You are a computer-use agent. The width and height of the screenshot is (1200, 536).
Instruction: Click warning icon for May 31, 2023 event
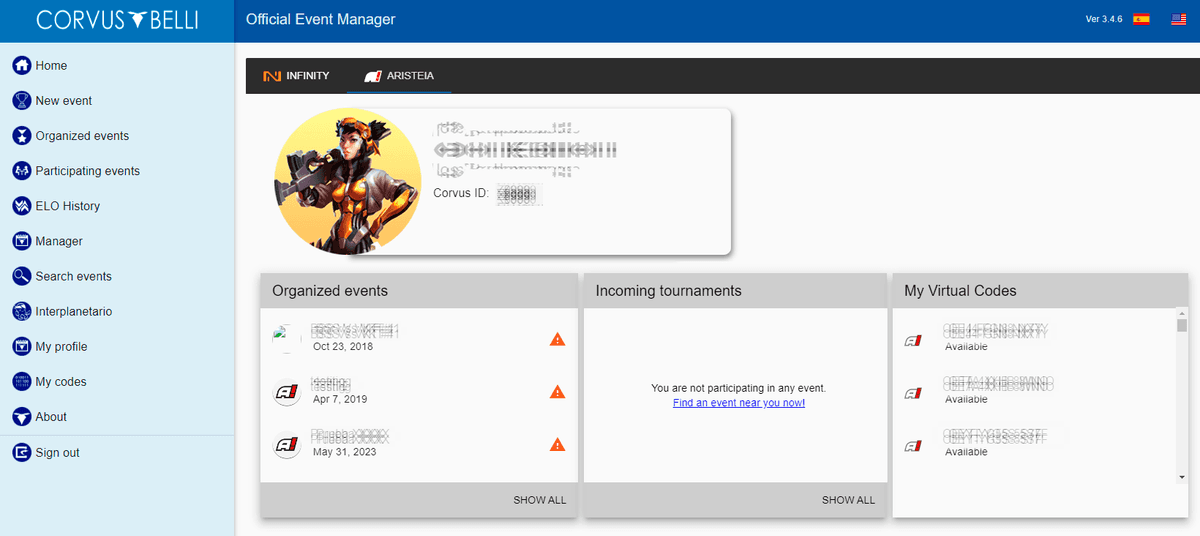557,445
